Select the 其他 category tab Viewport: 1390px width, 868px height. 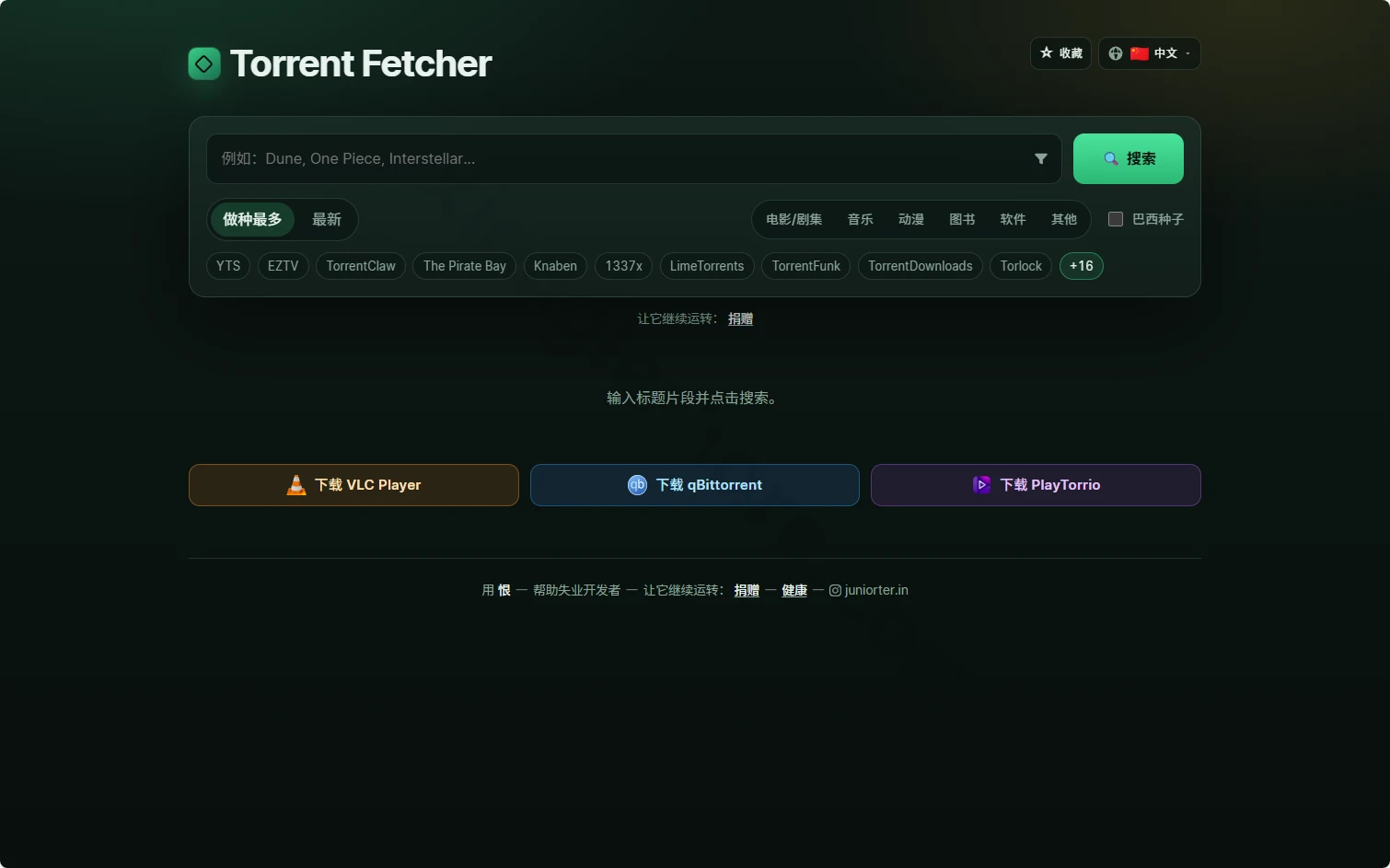(1064, 219)
